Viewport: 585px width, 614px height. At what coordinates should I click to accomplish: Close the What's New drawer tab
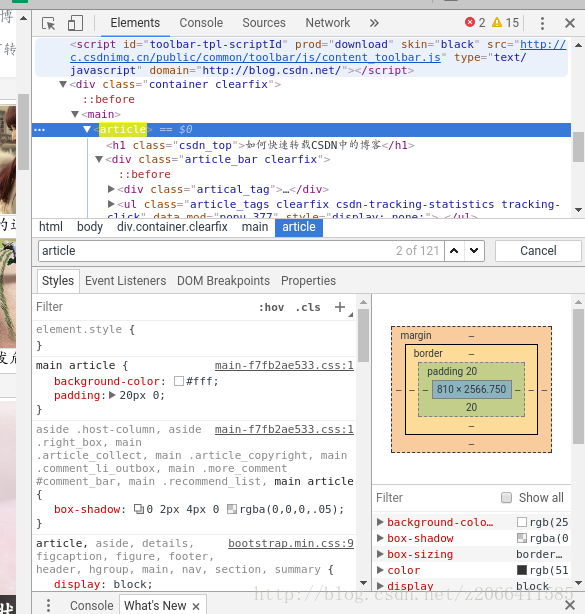click(196, 606)
